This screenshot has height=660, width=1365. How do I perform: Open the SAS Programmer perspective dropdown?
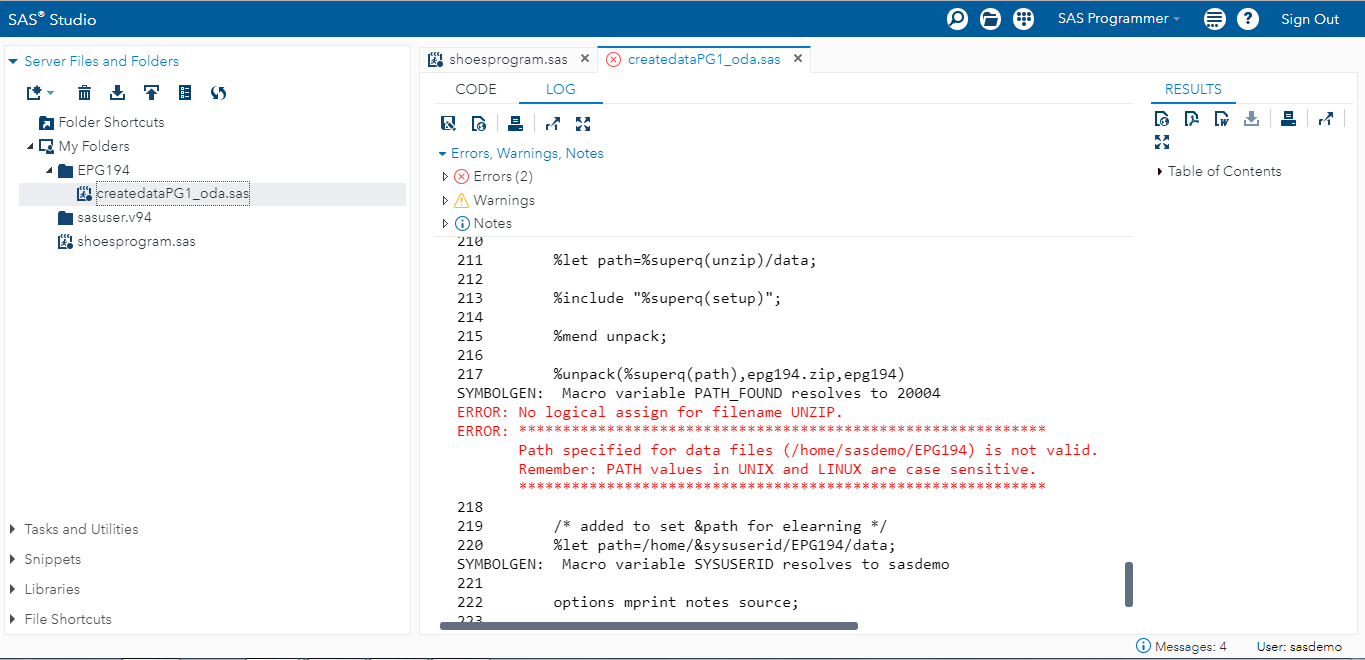[x=1117, y=18]
